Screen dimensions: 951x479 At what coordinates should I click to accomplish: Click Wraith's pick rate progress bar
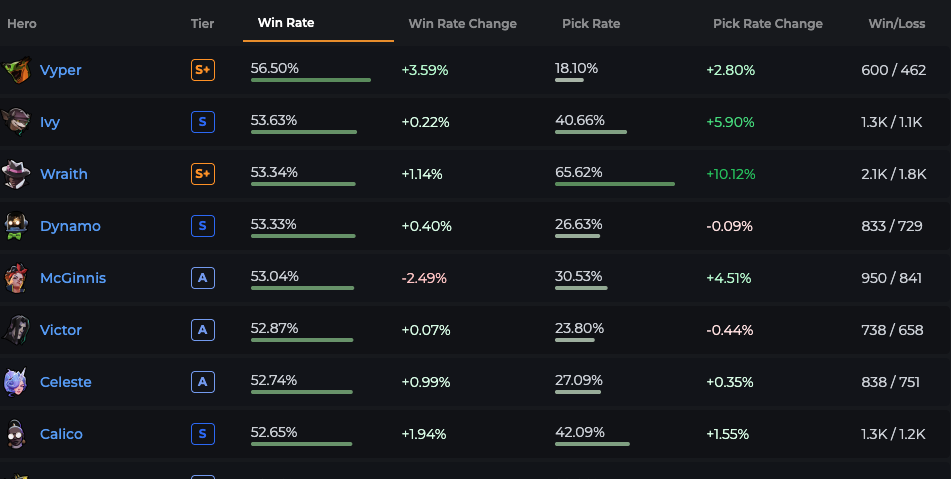[614, 184]
